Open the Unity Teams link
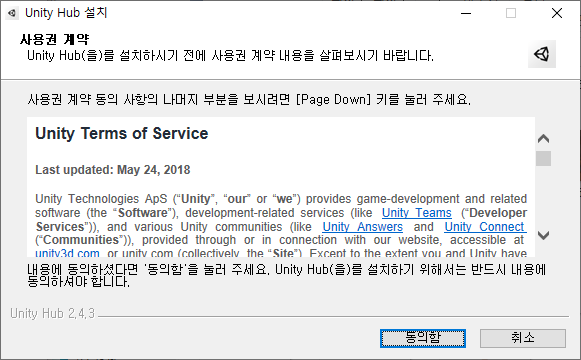 (x=417, y=213)
